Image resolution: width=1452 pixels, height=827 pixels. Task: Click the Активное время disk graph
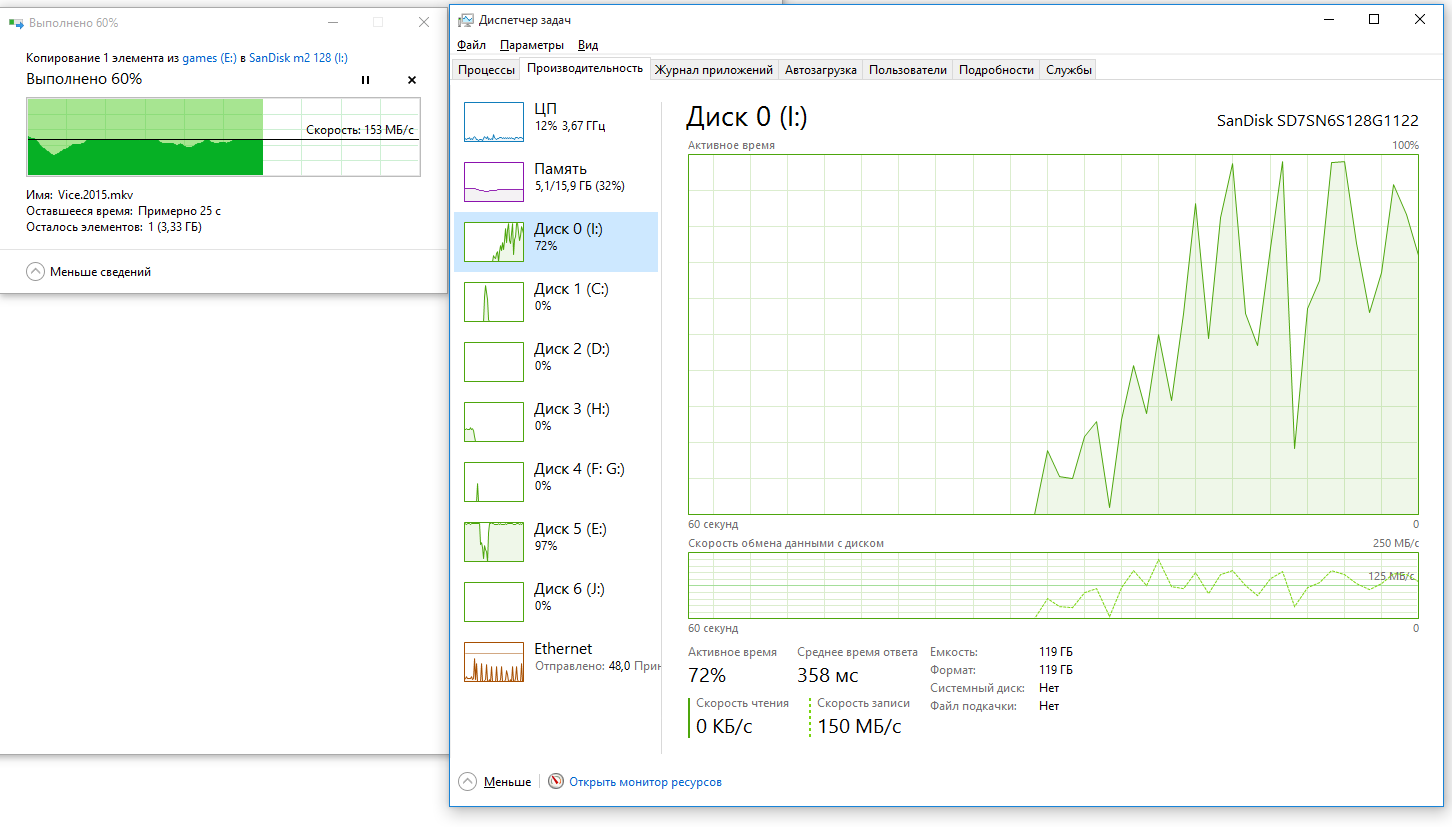click(x=1053, y=334)
